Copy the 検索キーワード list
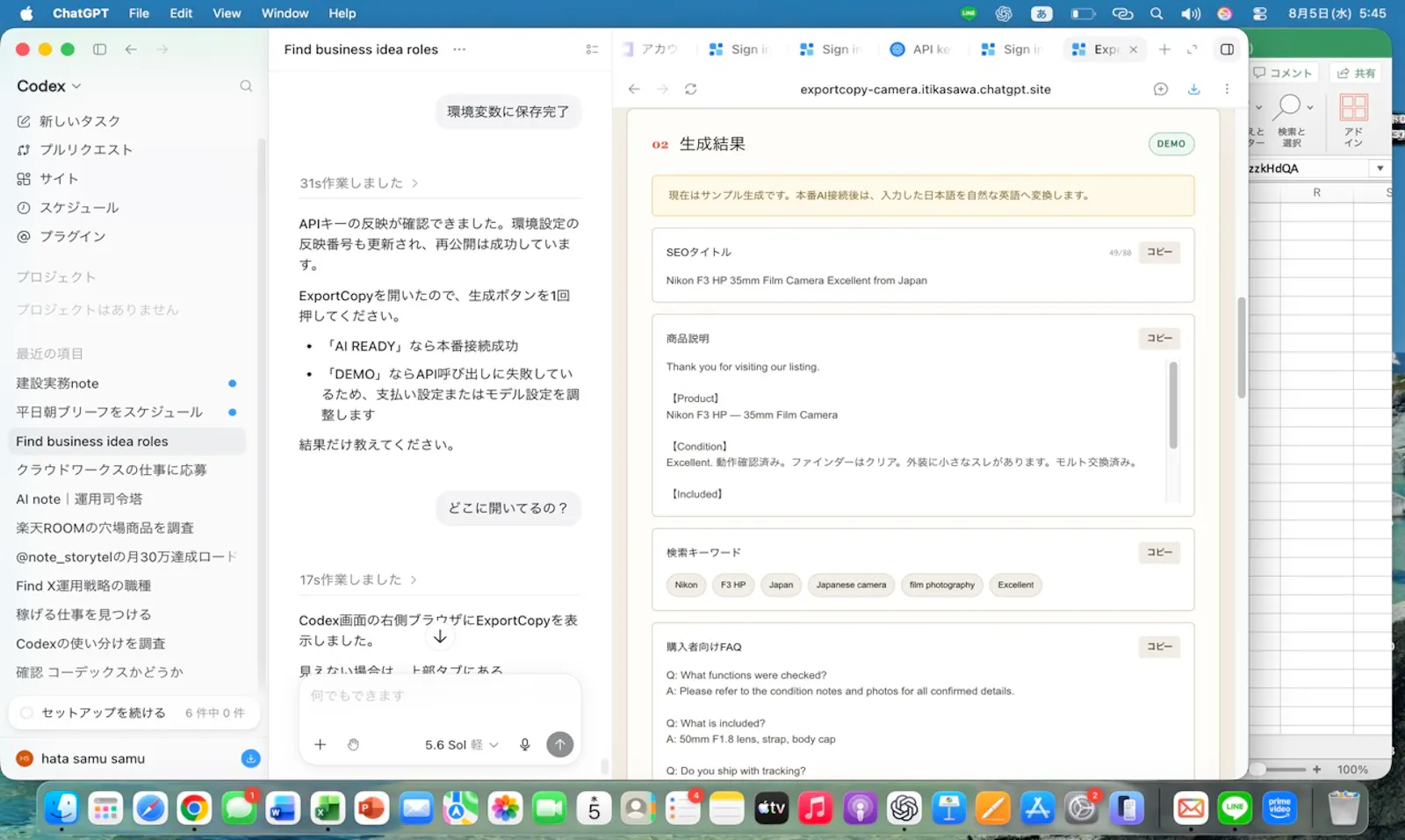The width and height of the screenshot is (1405, 840). pyautogui.click(x=1159, y=552)
